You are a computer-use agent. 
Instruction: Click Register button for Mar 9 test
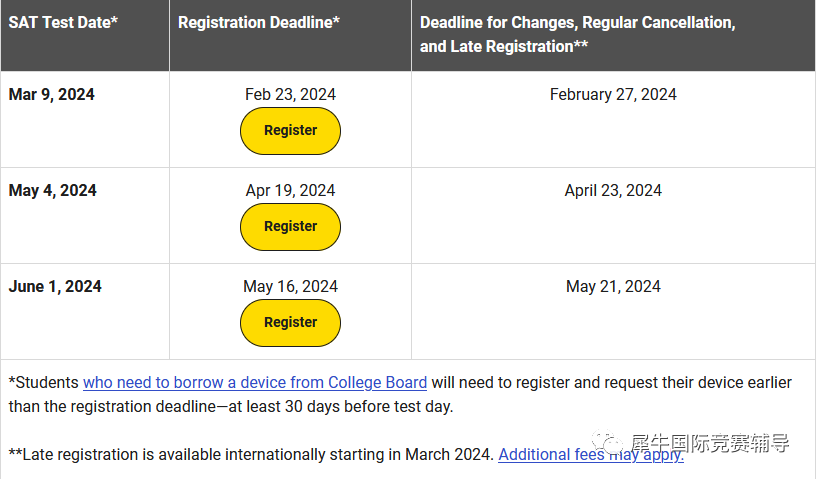coord(290,131)
